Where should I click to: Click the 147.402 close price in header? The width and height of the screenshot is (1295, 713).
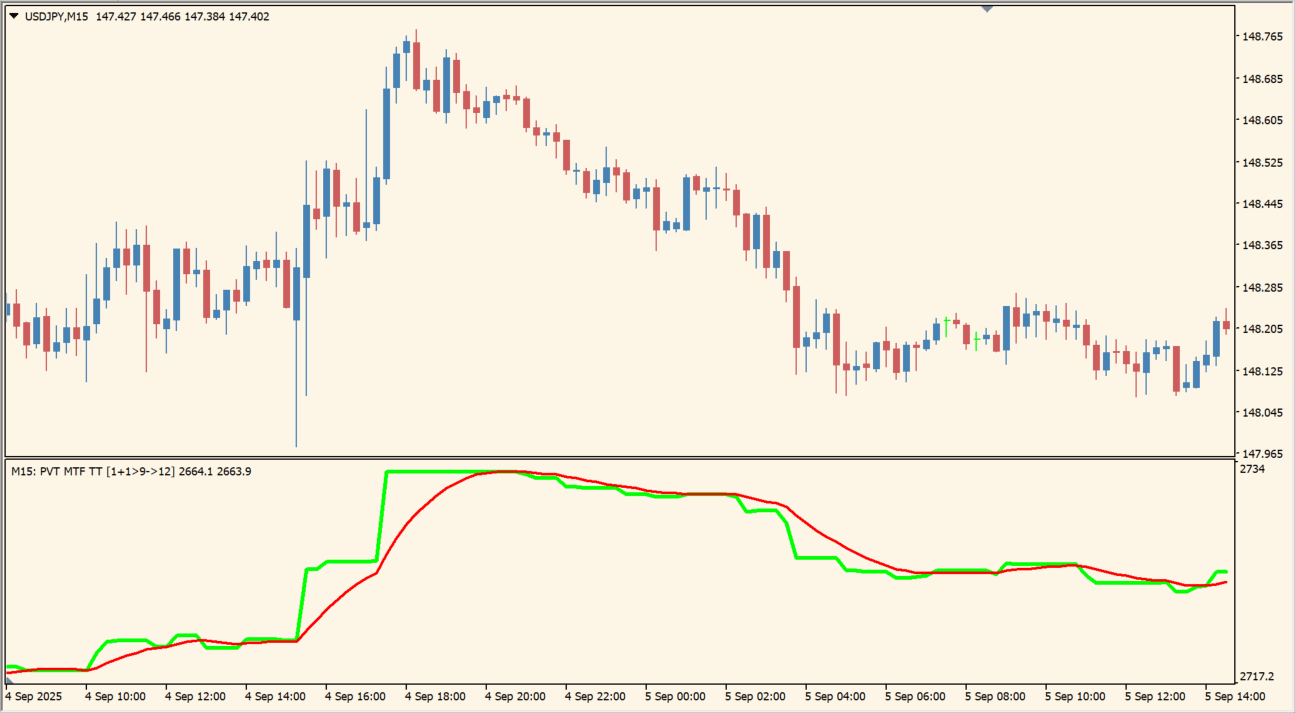point(248,17)
